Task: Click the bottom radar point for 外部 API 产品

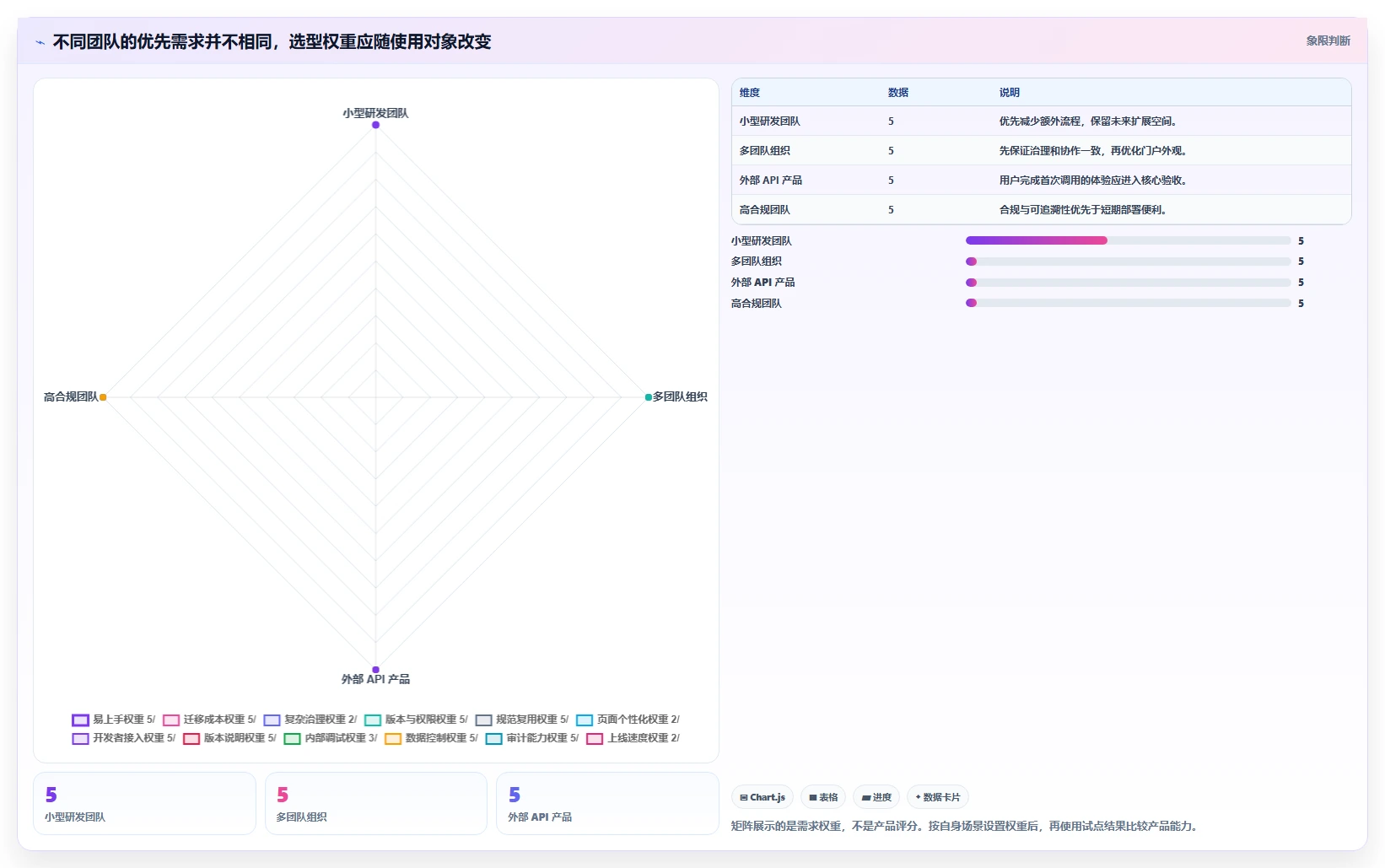Action: click(x=375, y=669)
